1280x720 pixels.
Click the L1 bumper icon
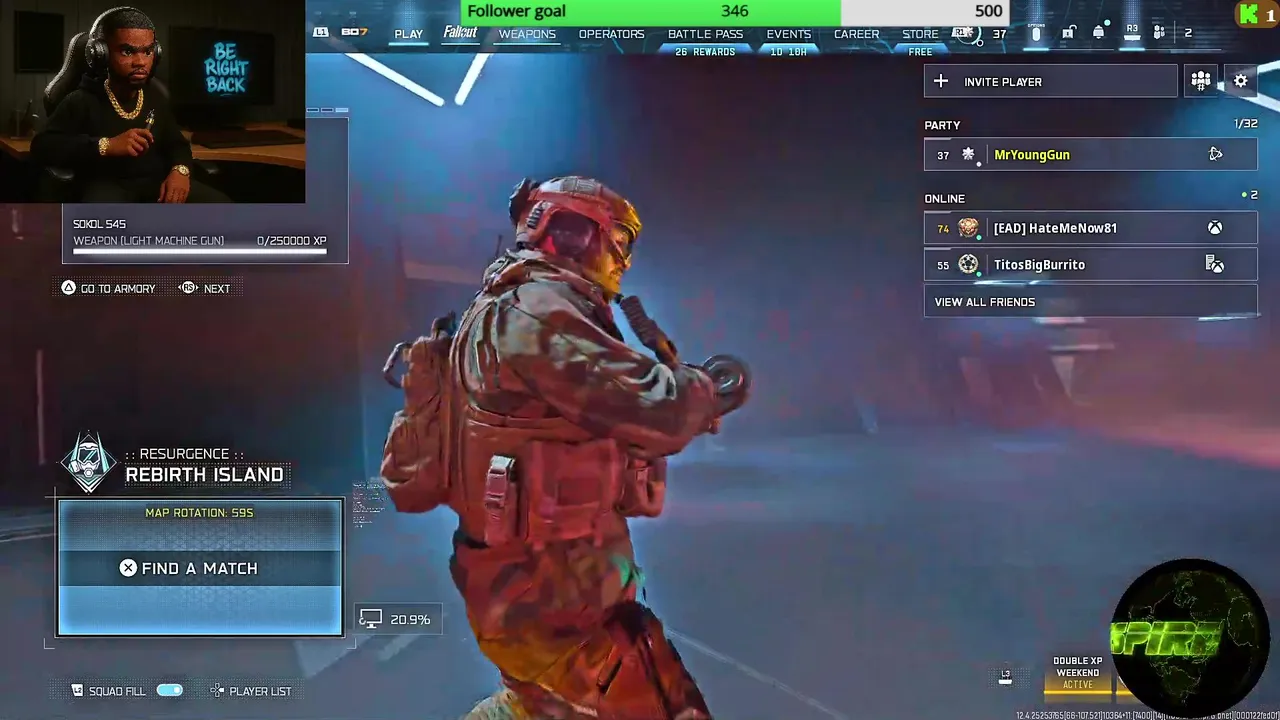click(320, 32)
